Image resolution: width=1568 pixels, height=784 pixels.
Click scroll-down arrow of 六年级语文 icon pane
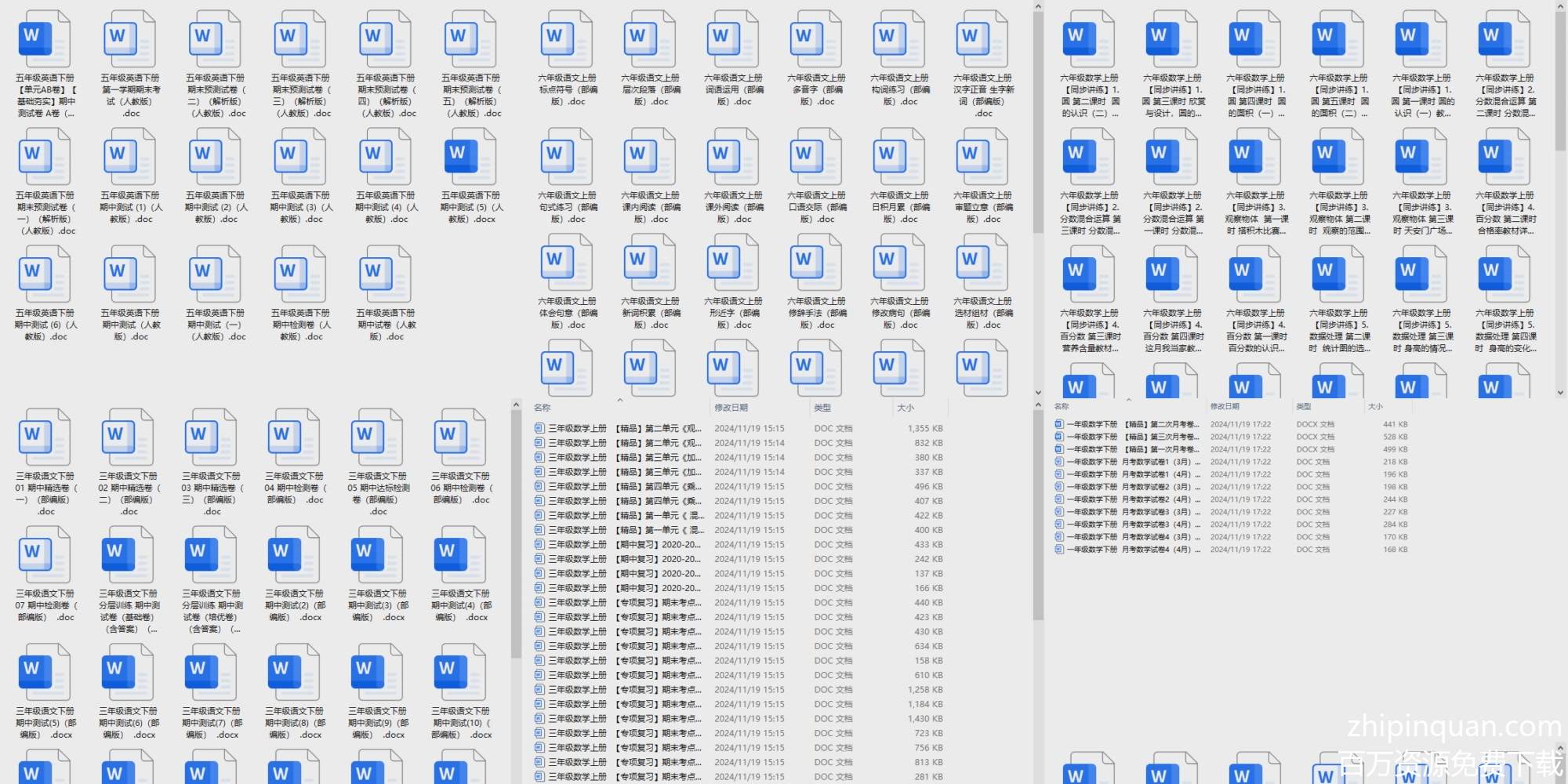tap(1038, 393)
